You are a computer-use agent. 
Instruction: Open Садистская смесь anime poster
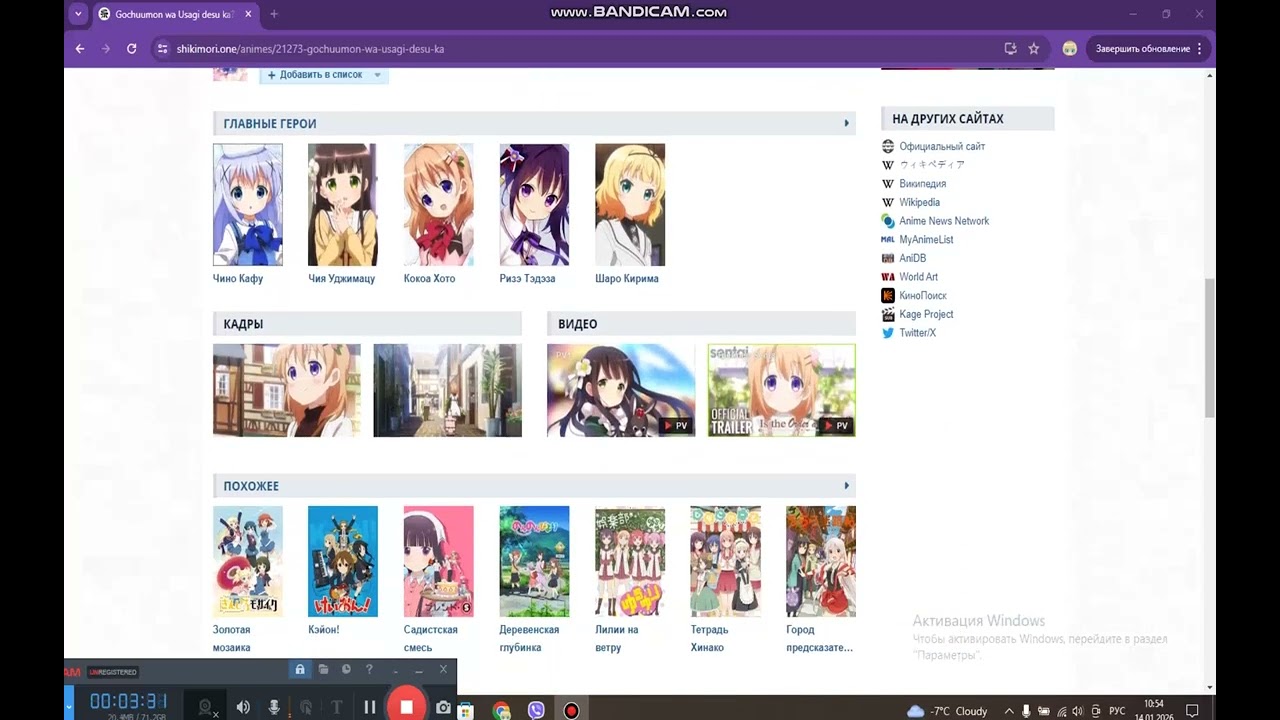coord(439,561)
